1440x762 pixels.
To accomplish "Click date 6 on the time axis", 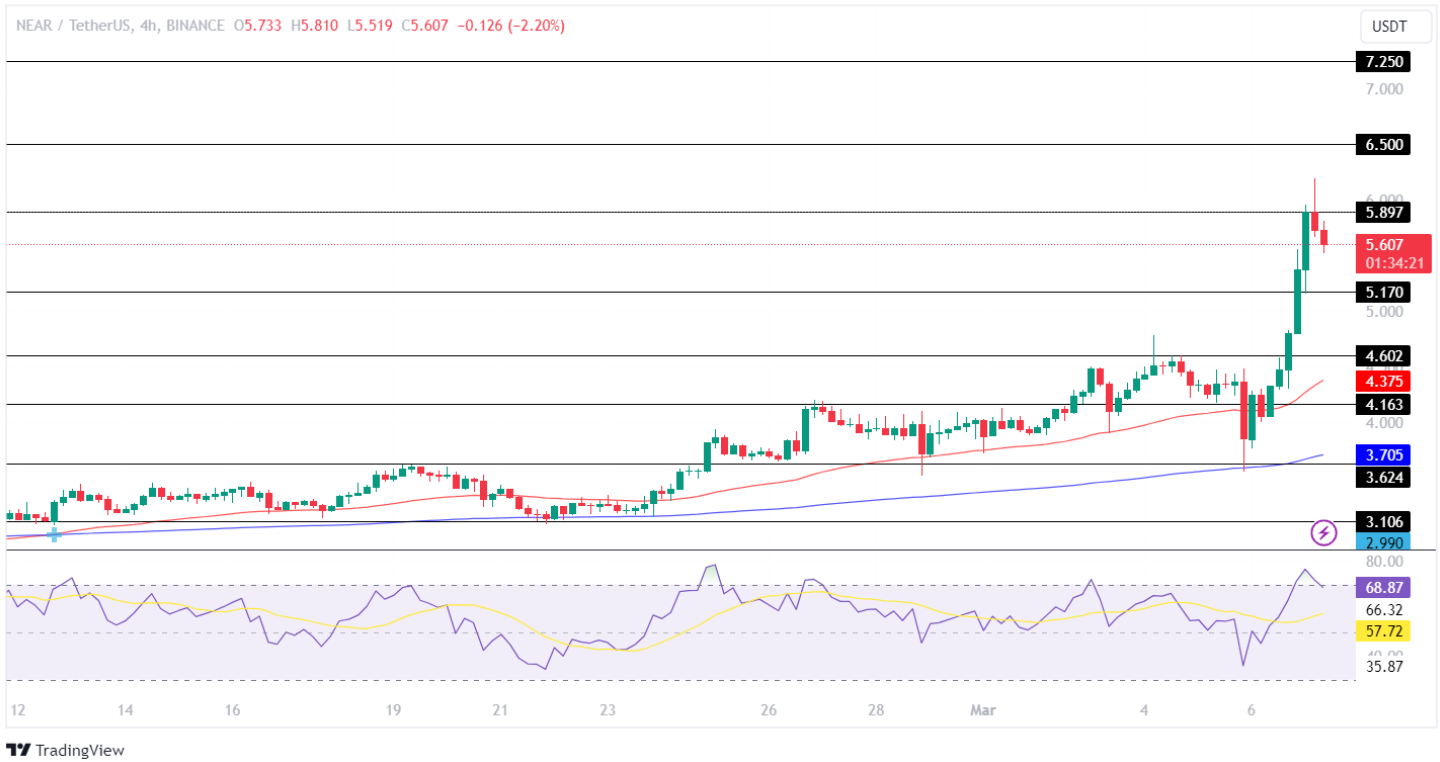I will pyautogui.click(x=1252, y=710).
